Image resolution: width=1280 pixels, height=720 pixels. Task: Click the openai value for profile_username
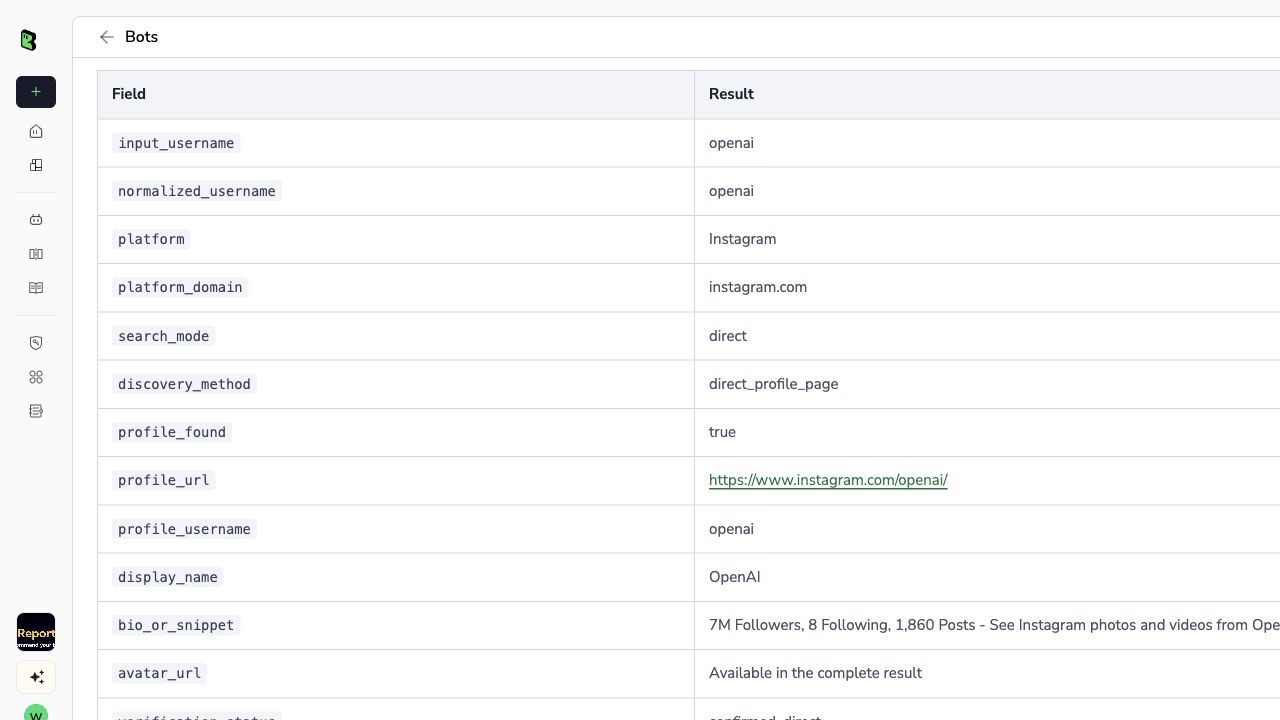point(731,529)
